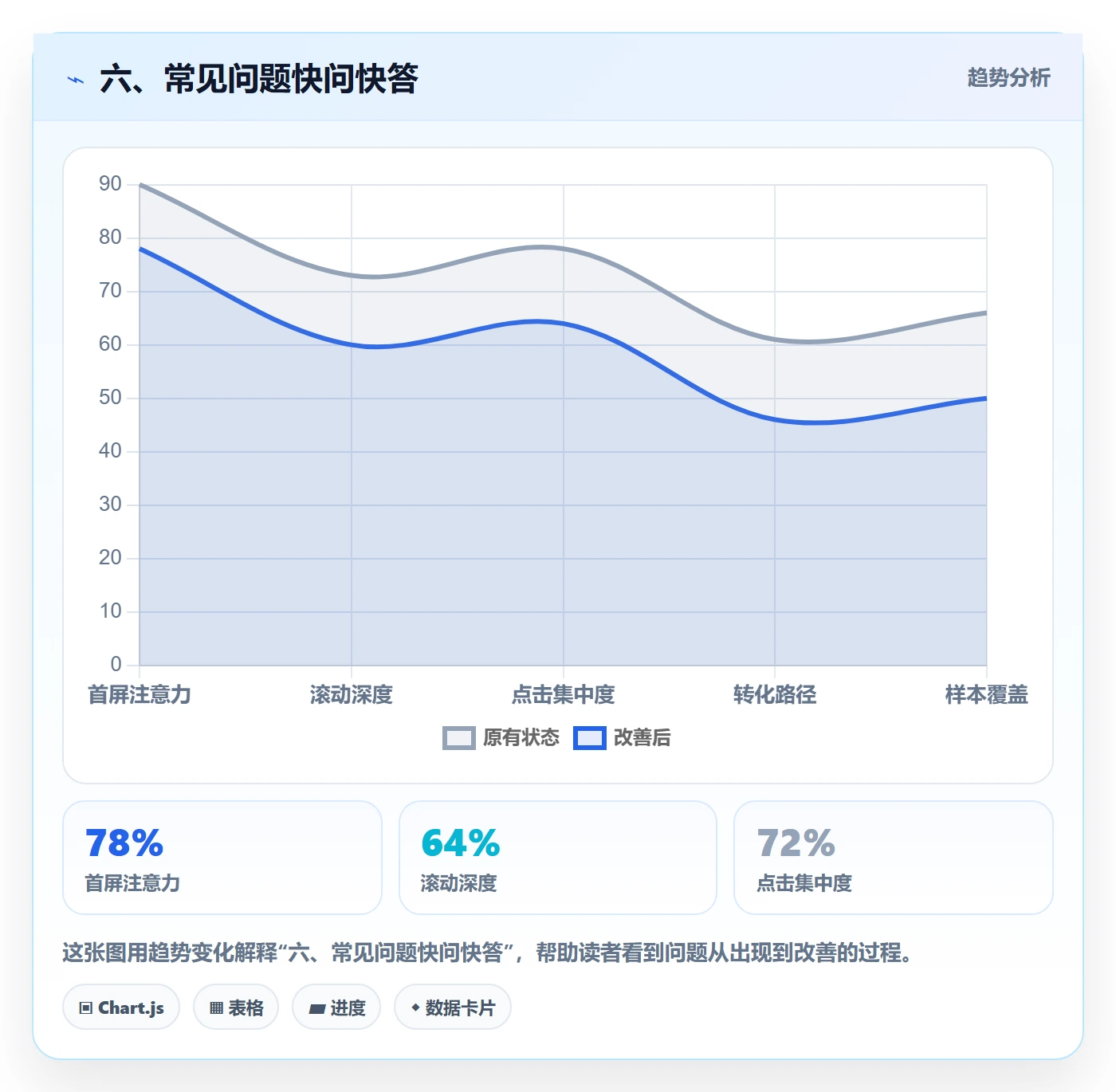The image size is (1116, 1092).
Task: Toggle the 改善后 legend swatch
Action: pyautogui.click(x=589, y=738)
